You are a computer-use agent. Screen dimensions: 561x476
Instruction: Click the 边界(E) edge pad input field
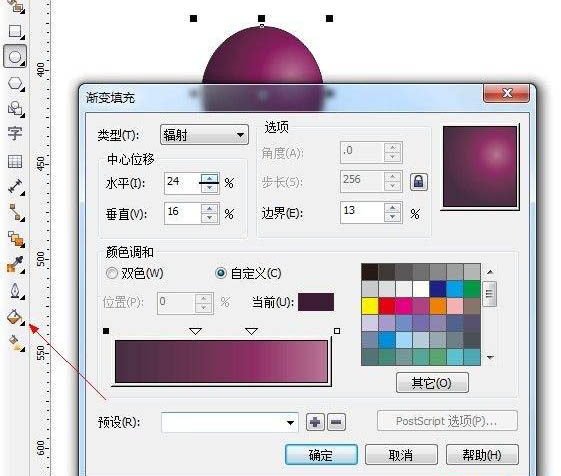[x=362, y=213]
